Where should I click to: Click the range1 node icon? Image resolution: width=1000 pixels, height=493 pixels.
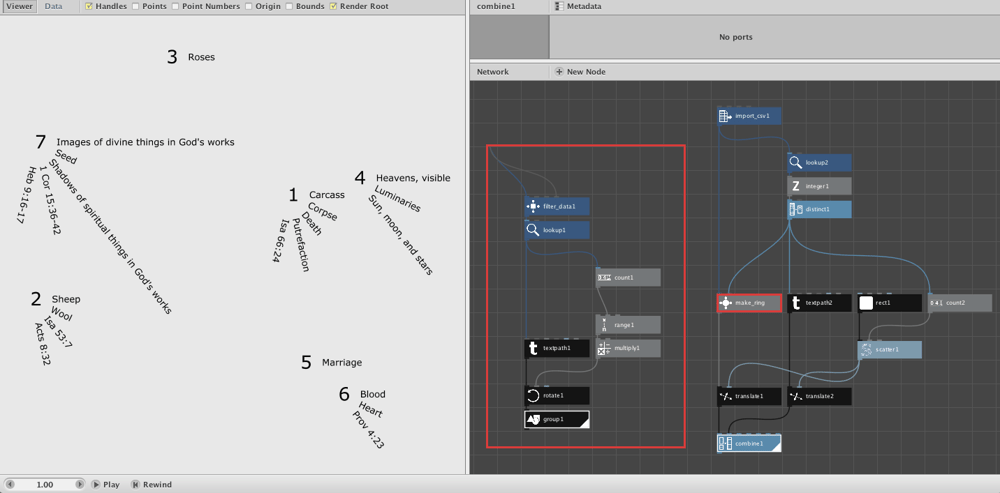603,325
